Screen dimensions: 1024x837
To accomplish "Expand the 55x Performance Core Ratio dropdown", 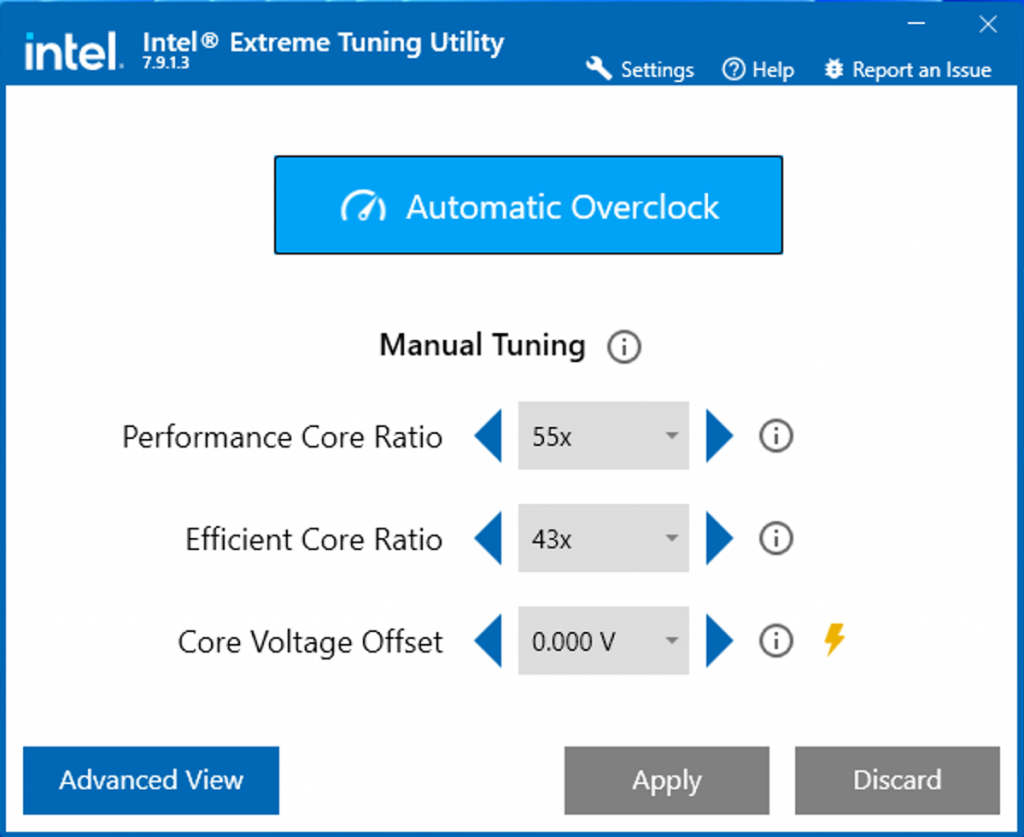I will coord(603,436).
